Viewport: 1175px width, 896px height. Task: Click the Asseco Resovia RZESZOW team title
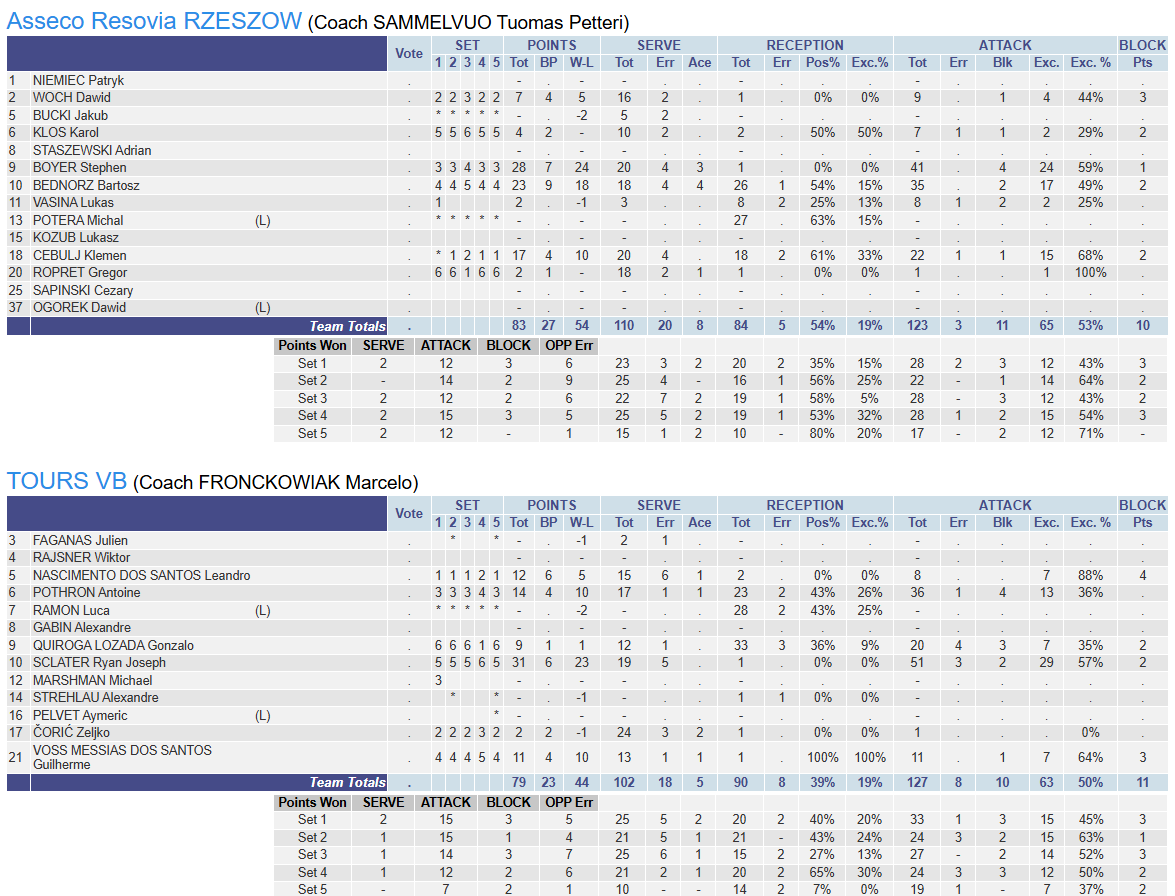click(x=154, y=21)
